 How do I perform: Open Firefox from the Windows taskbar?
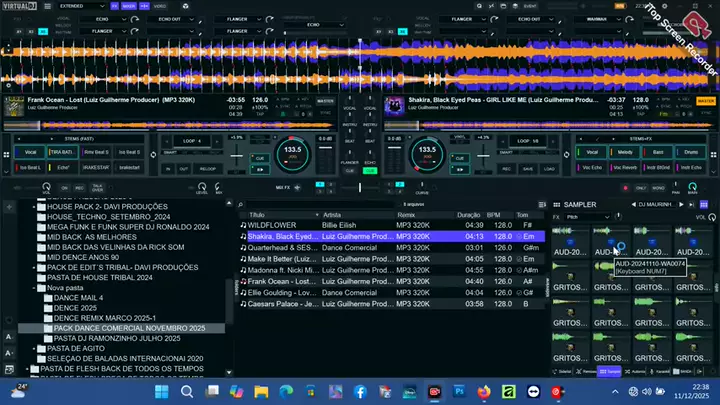485,390
